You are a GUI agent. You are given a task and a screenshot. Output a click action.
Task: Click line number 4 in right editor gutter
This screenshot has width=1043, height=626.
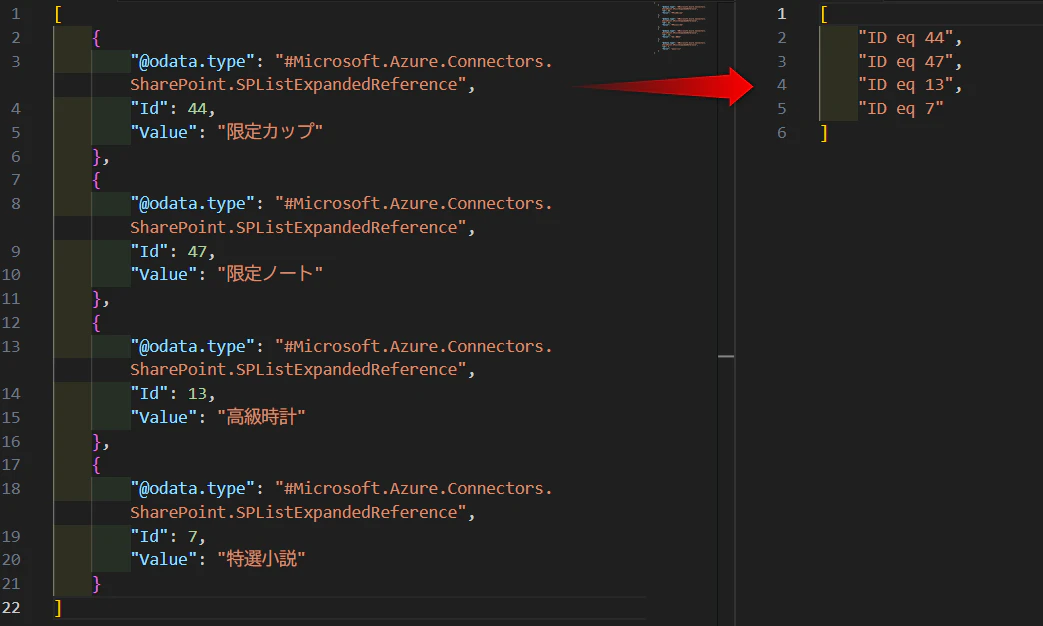click(782, 85)
